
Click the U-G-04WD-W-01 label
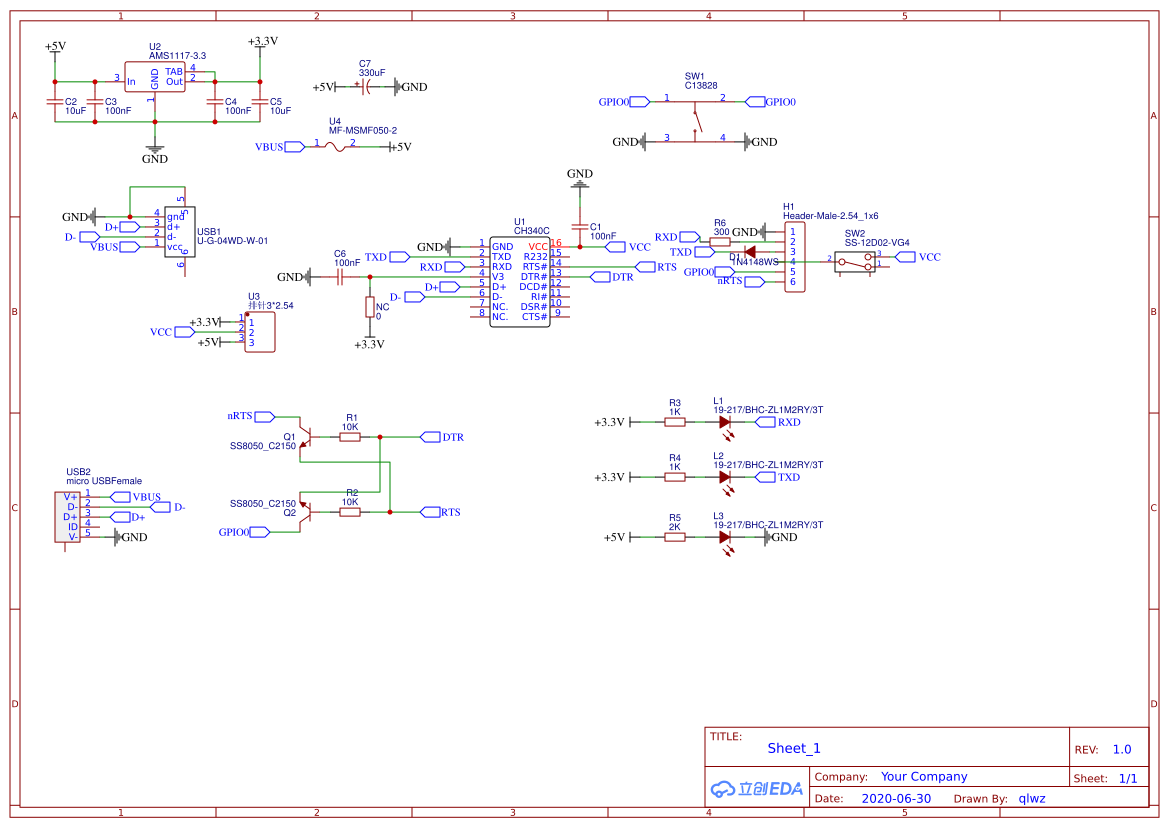[x=233, y=241]
